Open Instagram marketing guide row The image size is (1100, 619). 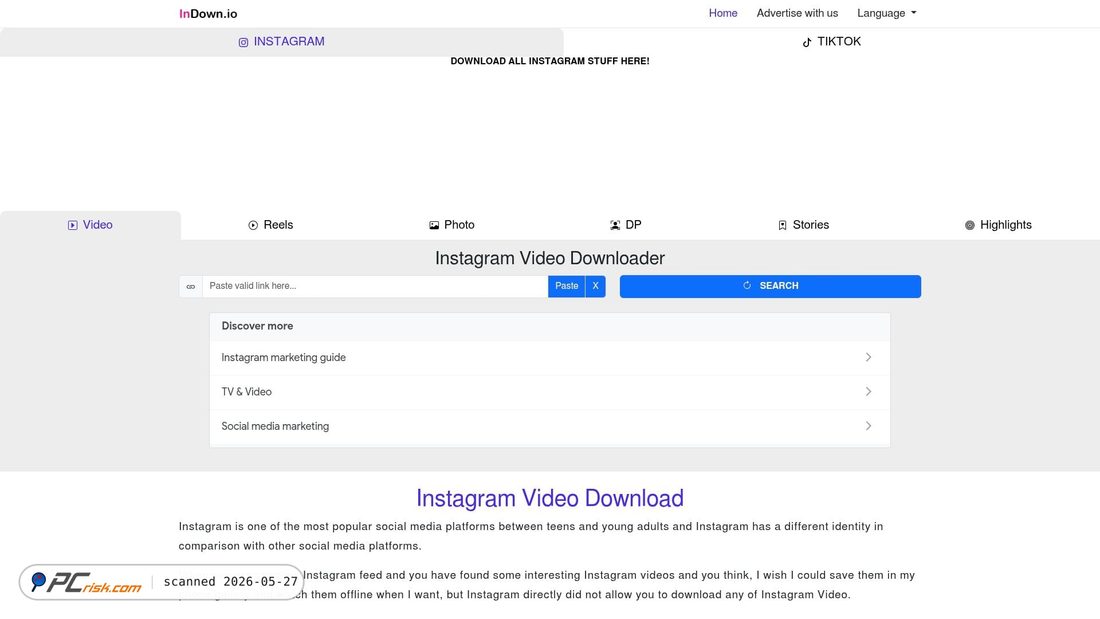[550, 358]
